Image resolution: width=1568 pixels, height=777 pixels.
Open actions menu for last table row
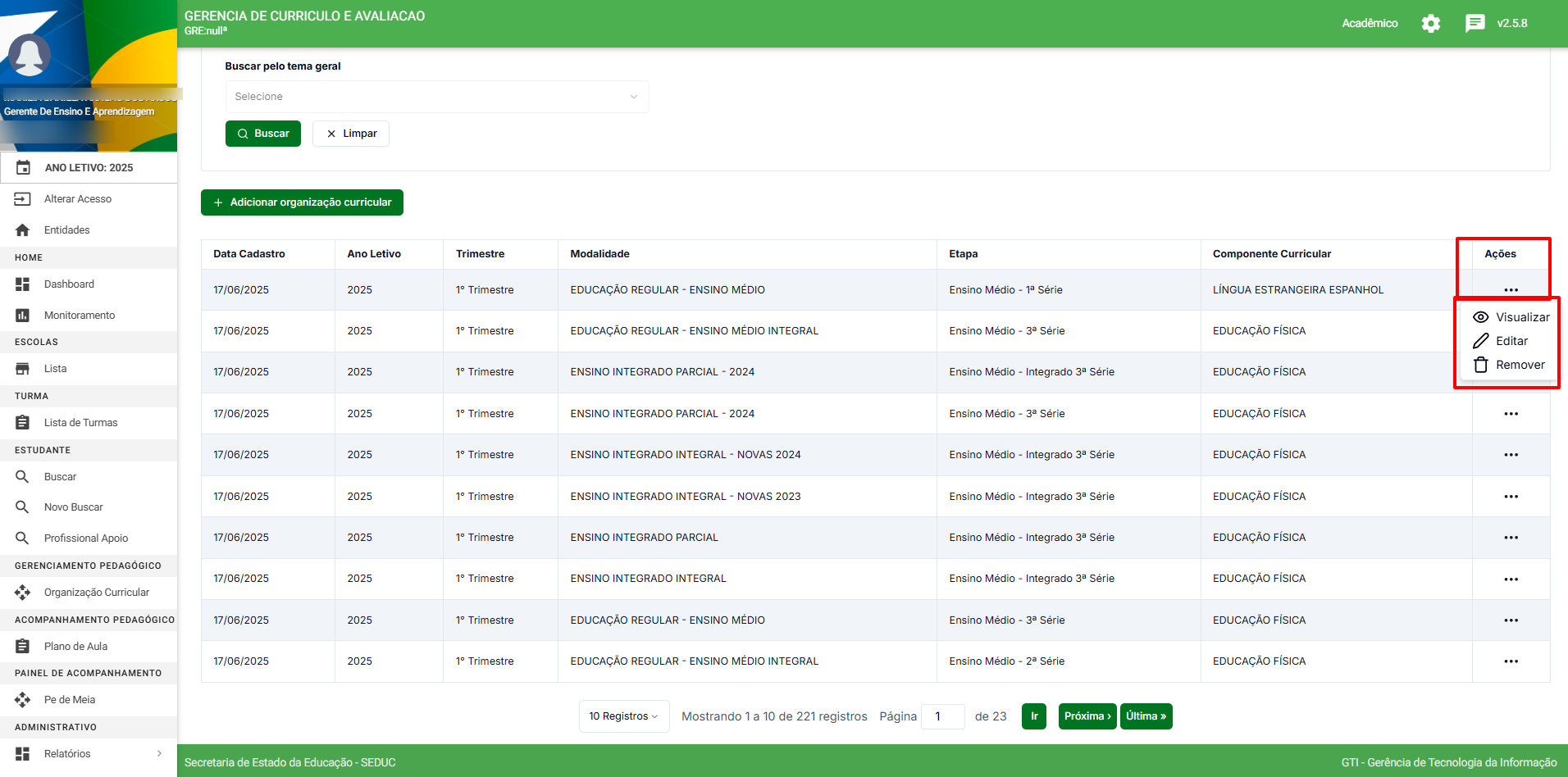coord(1511,661)
